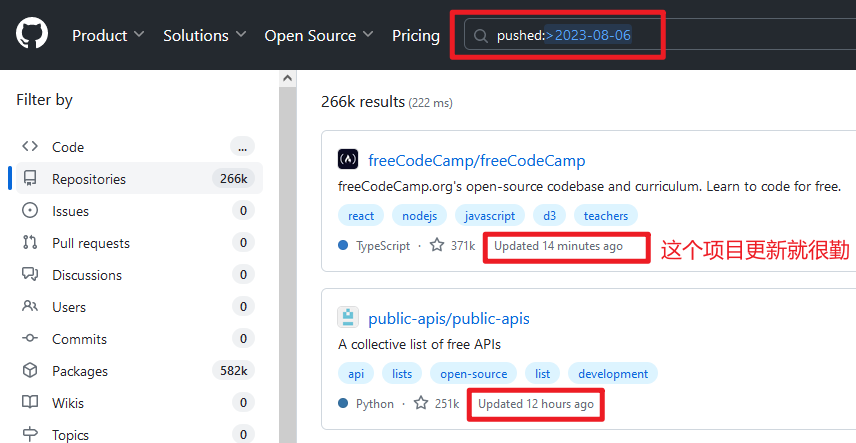Open the public-apis/public-apis repository link

tap(449, 318)
